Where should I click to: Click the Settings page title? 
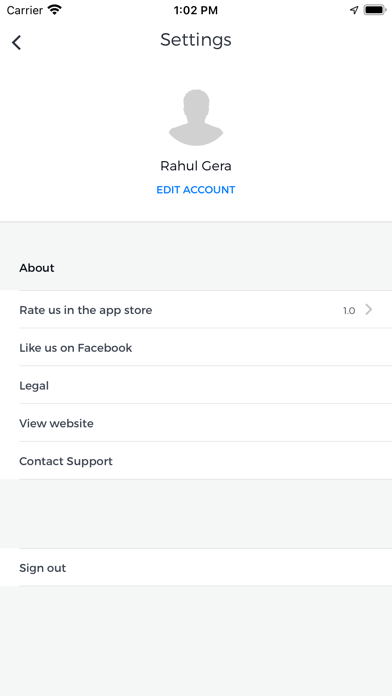196,40
